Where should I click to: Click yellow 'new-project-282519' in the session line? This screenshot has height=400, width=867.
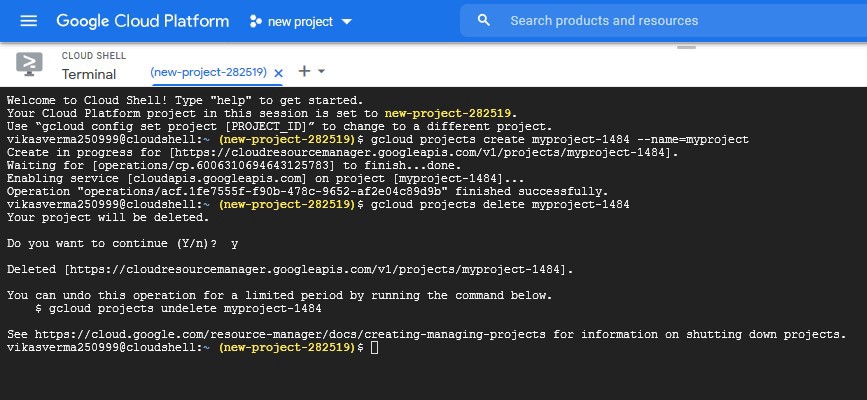pos(448,113)
